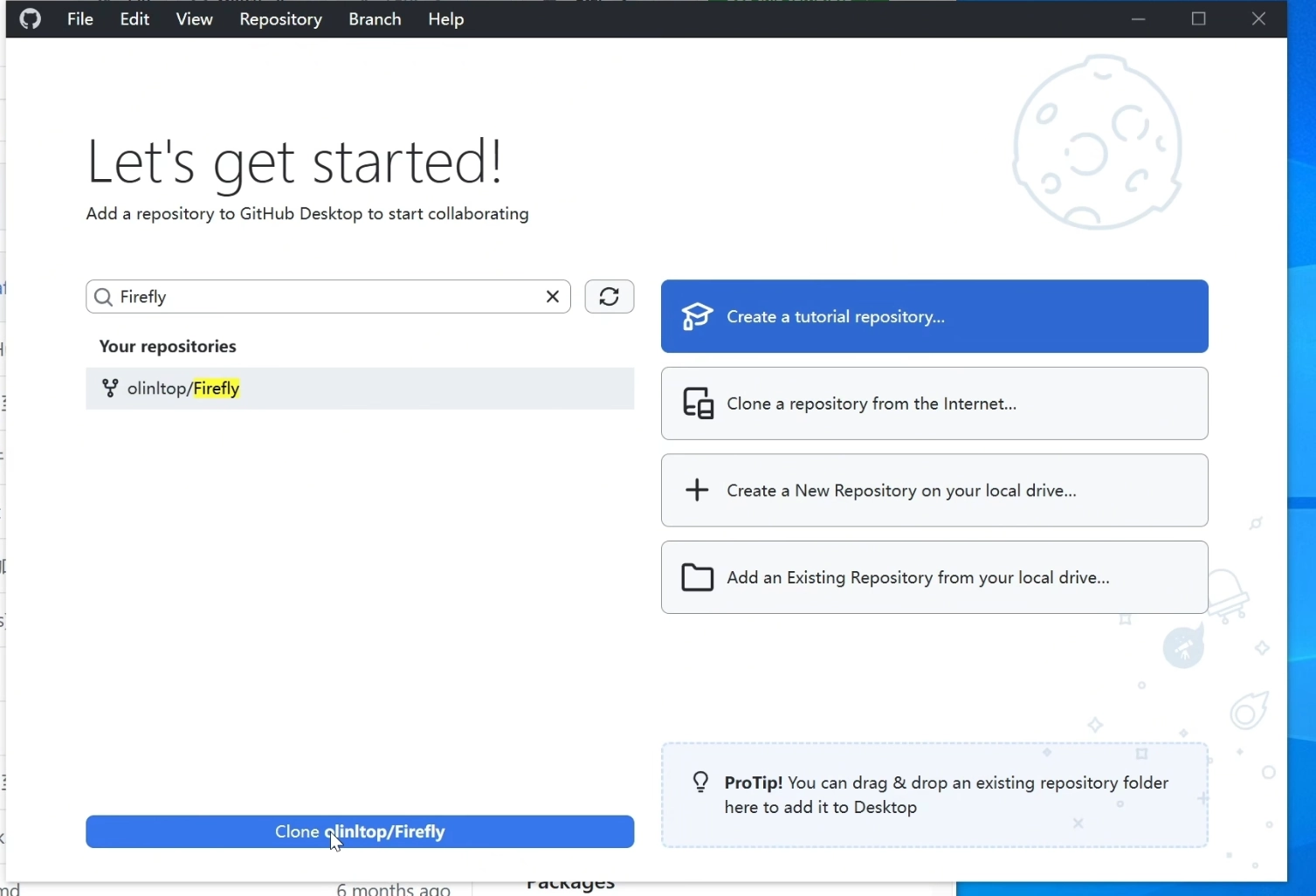Create a New Repository on local drive

coord(934,491)
